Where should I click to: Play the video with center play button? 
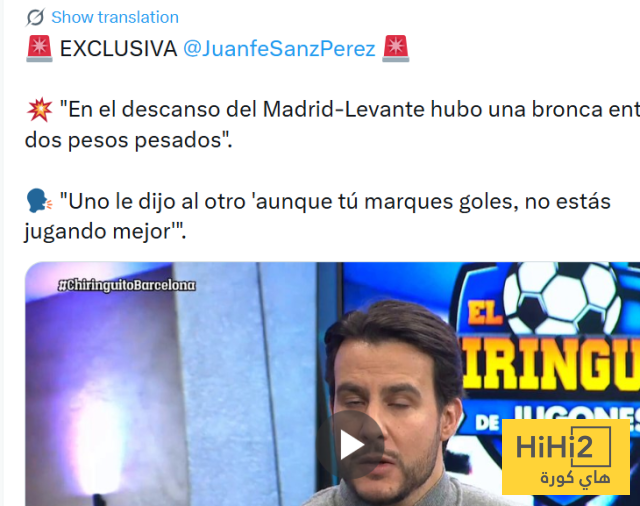pos(351,444)
